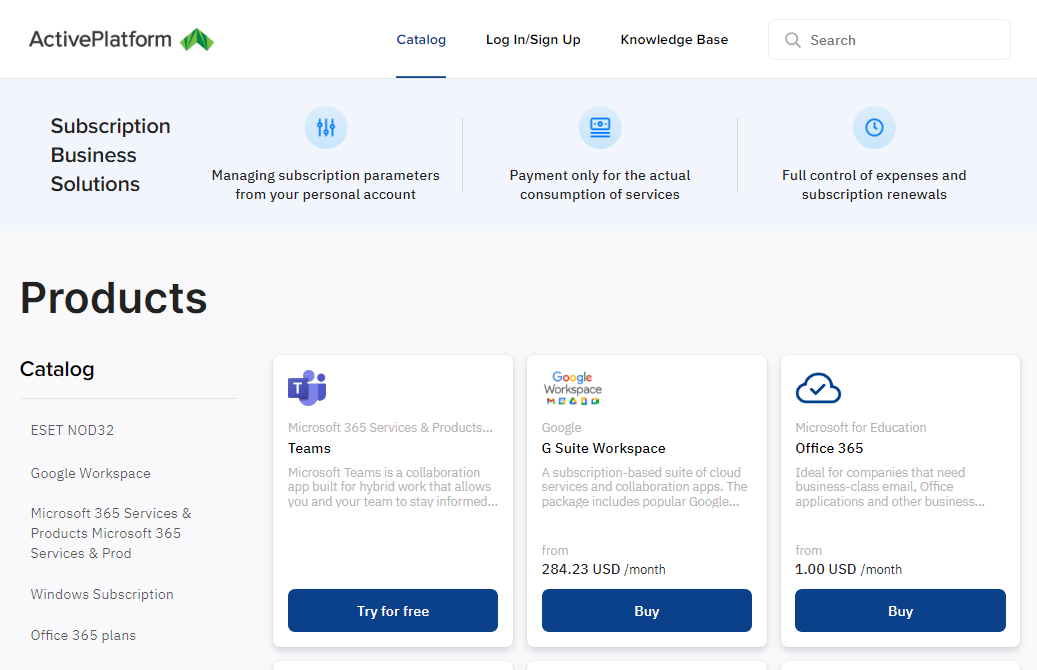Click the search magnifier icon

[792, 40]
